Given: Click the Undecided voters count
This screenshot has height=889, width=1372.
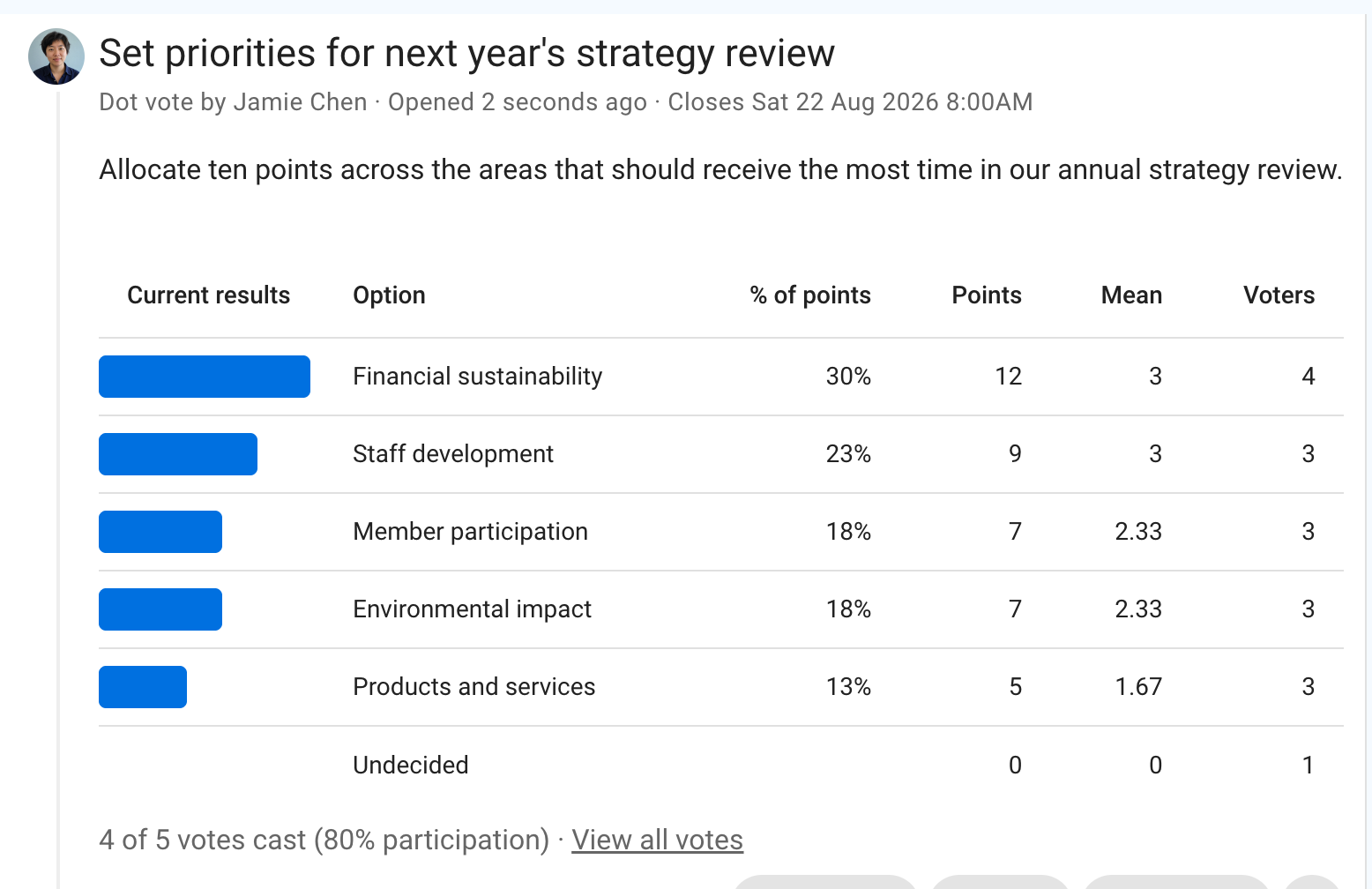Looking at the screenshot, I should point(1309,765).
